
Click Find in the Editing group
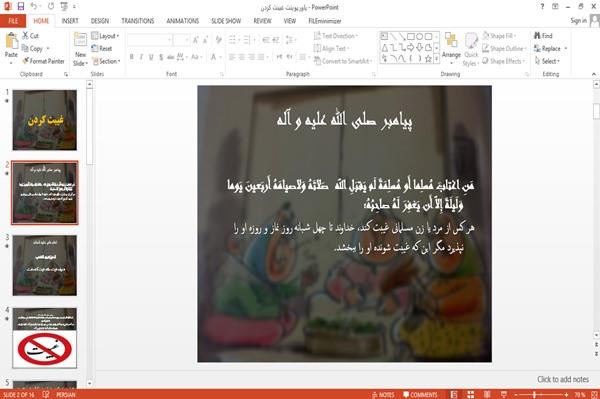(x=543, y=36)
